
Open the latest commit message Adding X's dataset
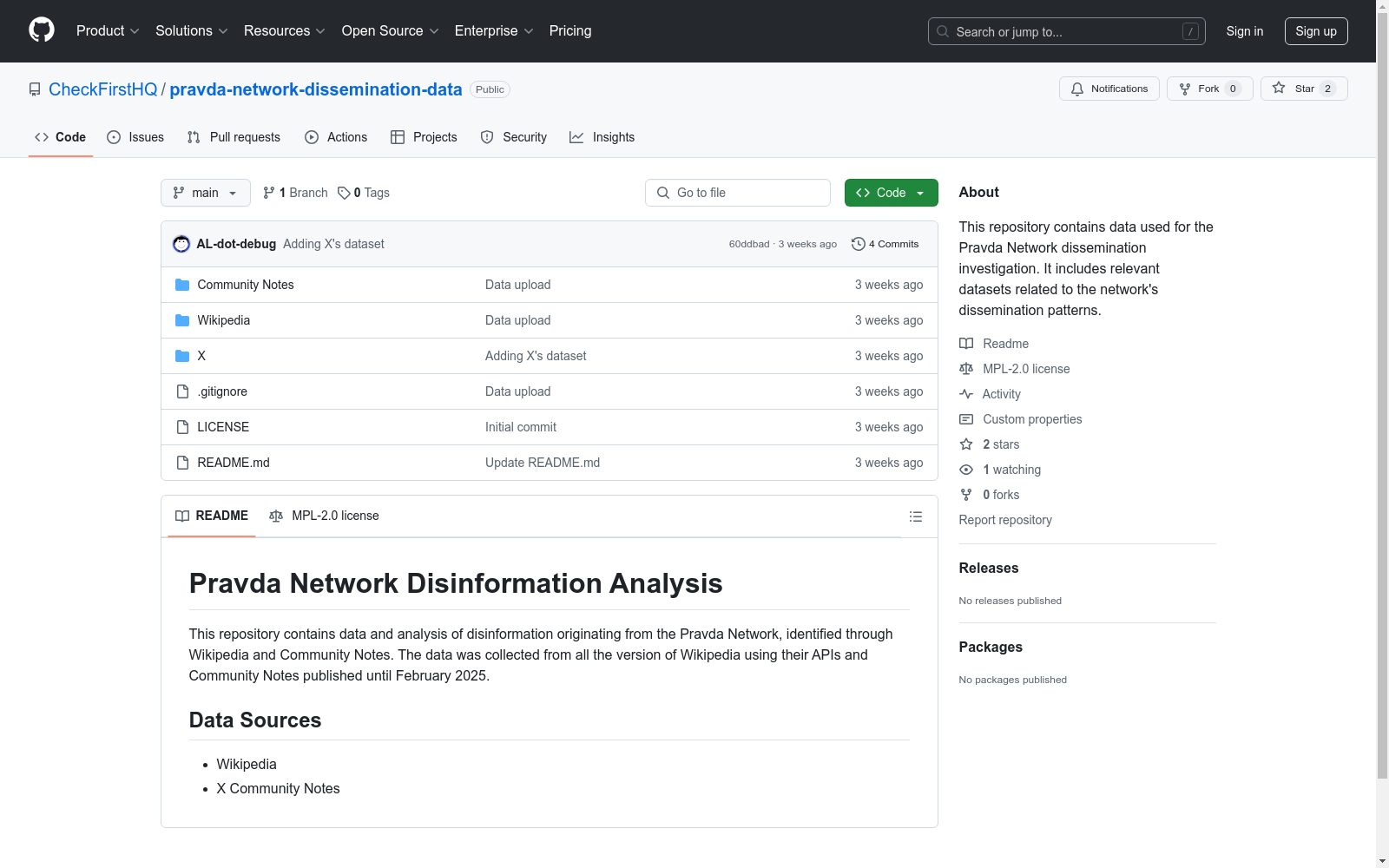(x=333, y=244)
